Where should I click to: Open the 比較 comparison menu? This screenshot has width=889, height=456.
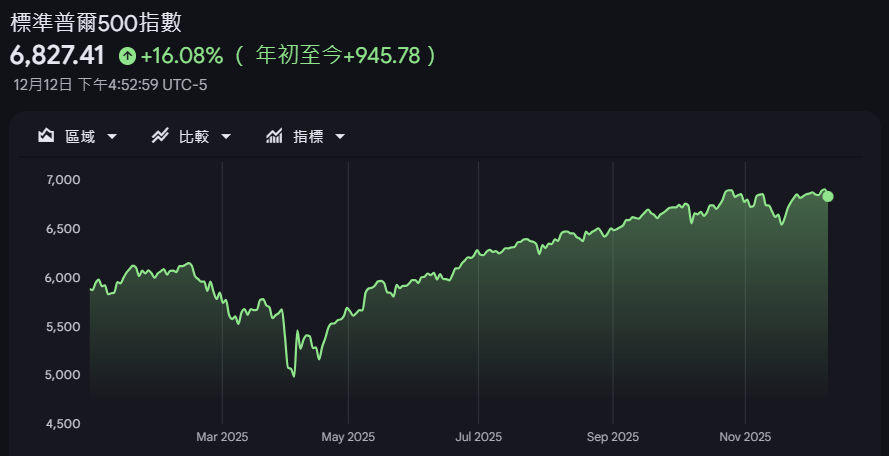[192, 136]
